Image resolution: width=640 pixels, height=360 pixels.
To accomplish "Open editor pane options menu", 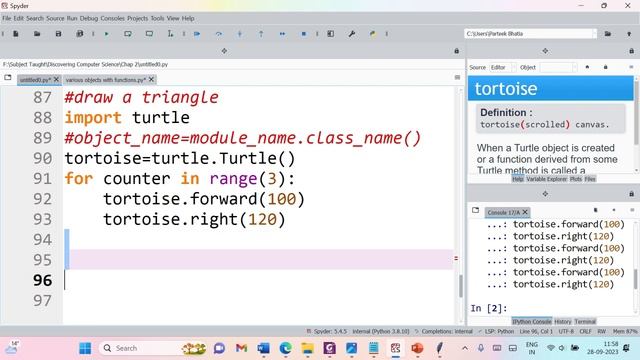I will (x=458, y=78).
